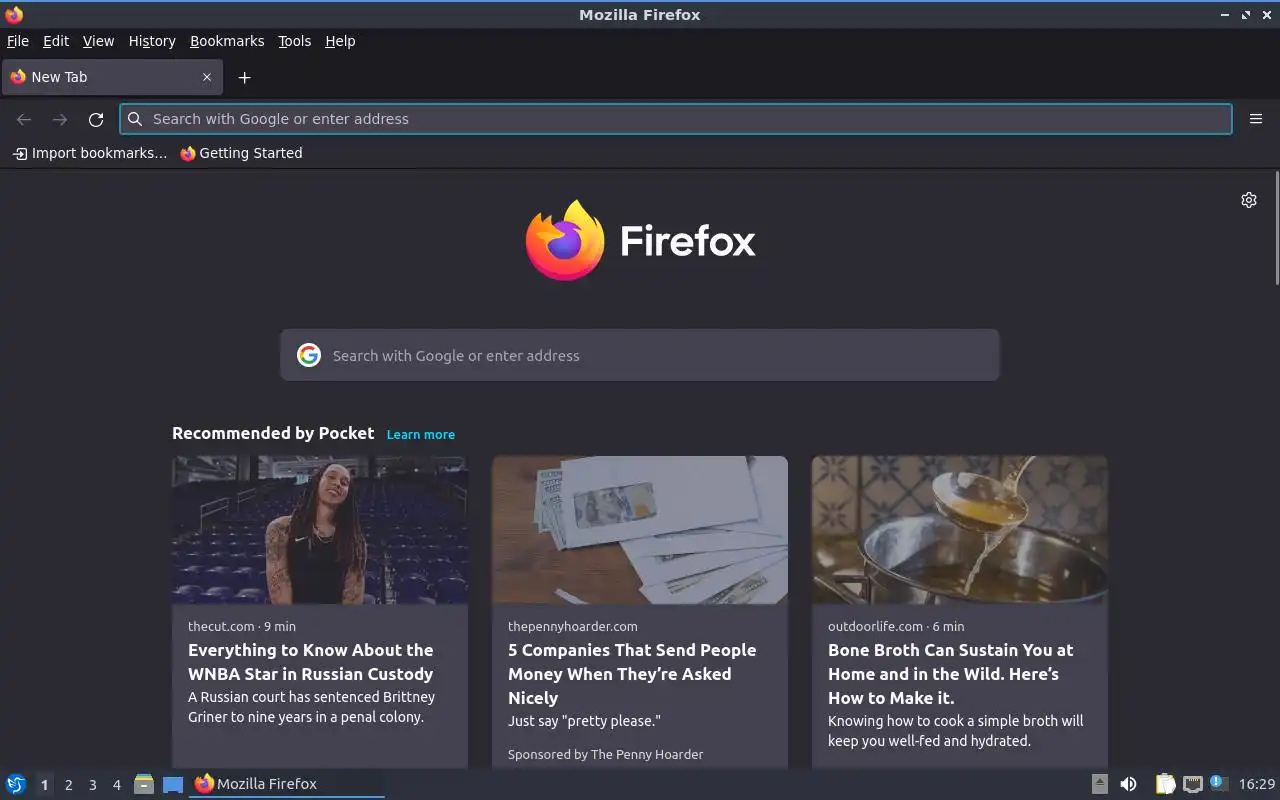Click 'thecut.com · 9 min' source label

(242, 626)
